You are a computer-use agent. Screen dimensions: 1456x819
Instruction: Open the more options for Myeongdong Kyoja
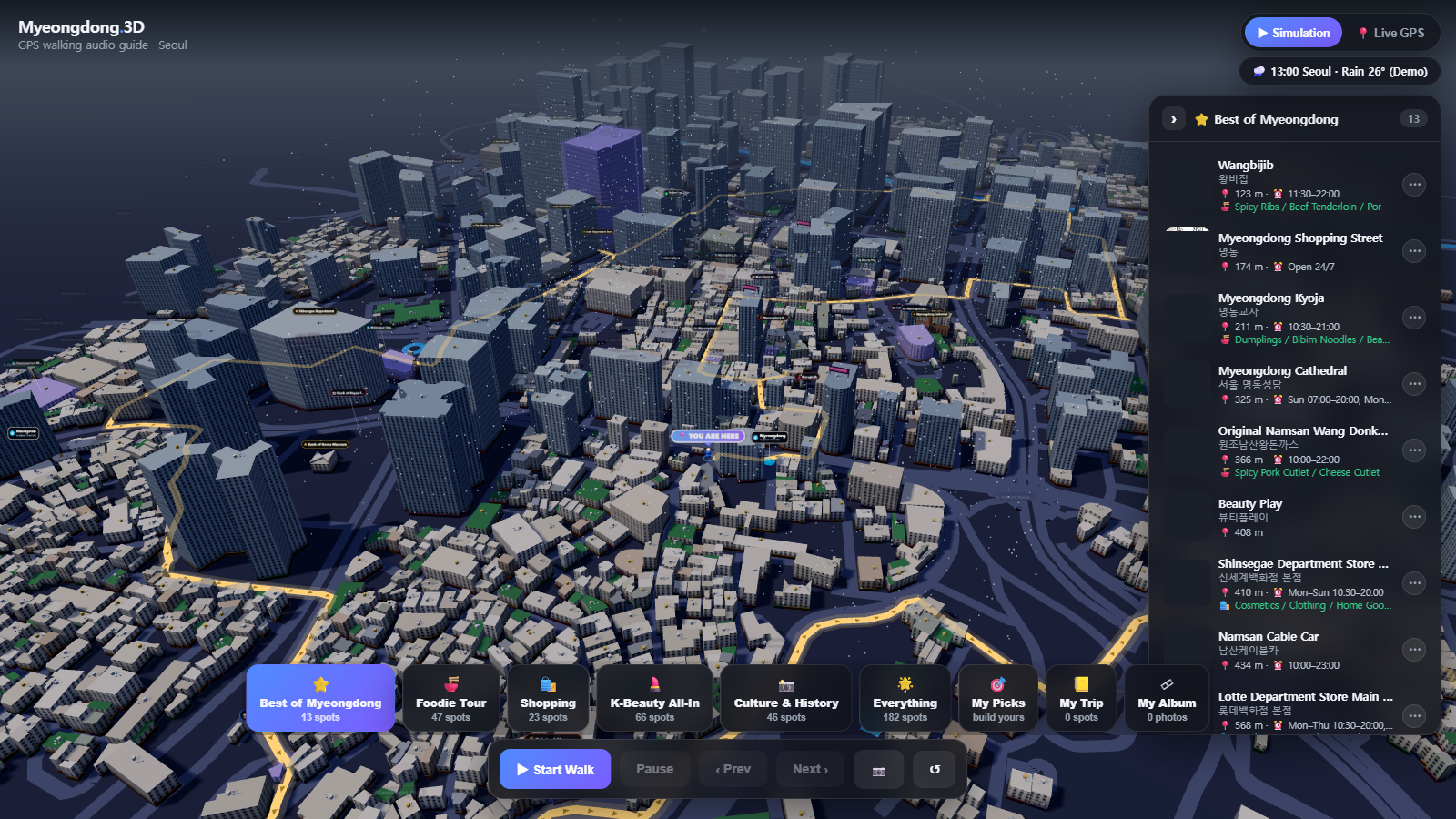[1414, 318]
